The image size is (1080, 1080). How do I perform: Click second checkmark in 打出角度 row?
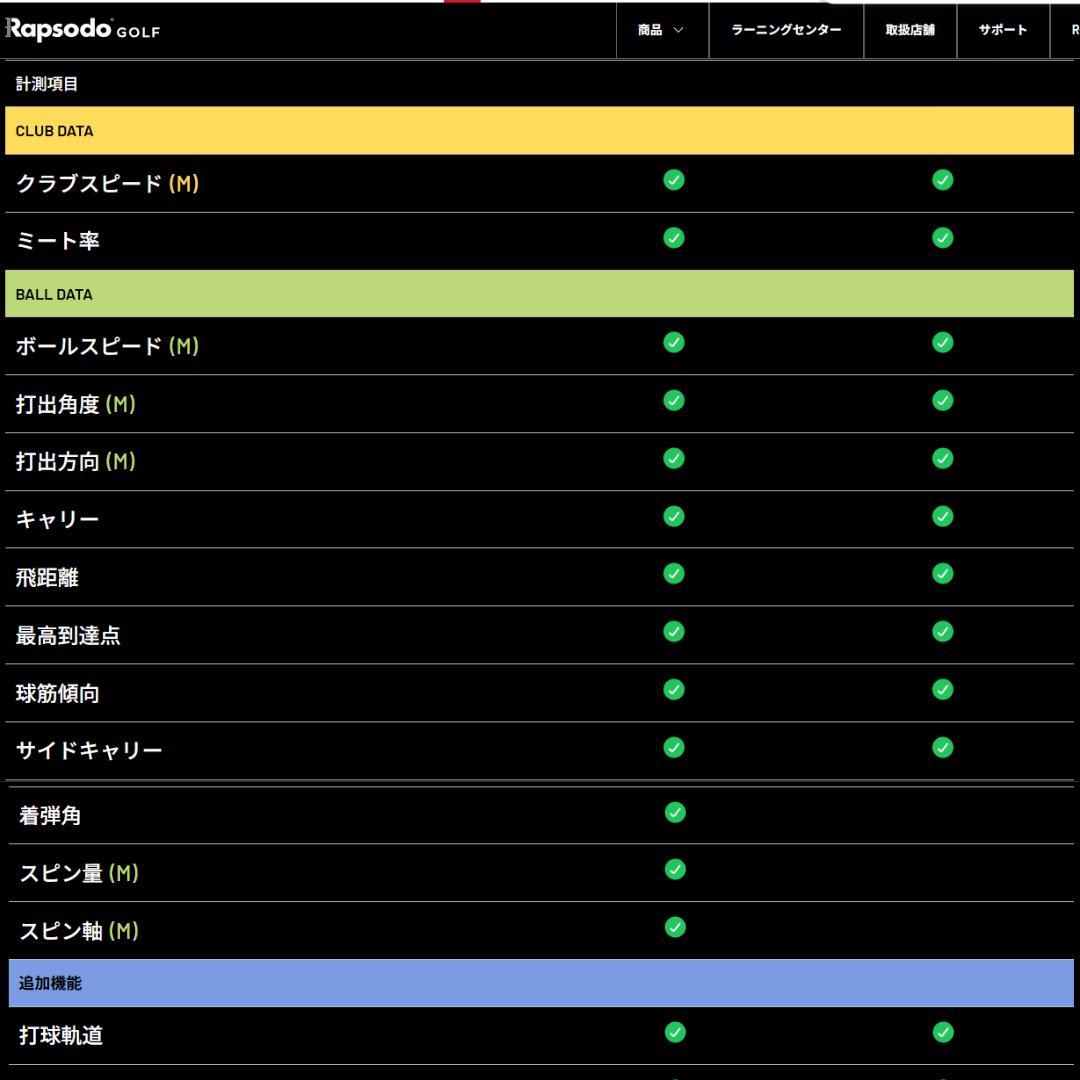pos(942,400)
